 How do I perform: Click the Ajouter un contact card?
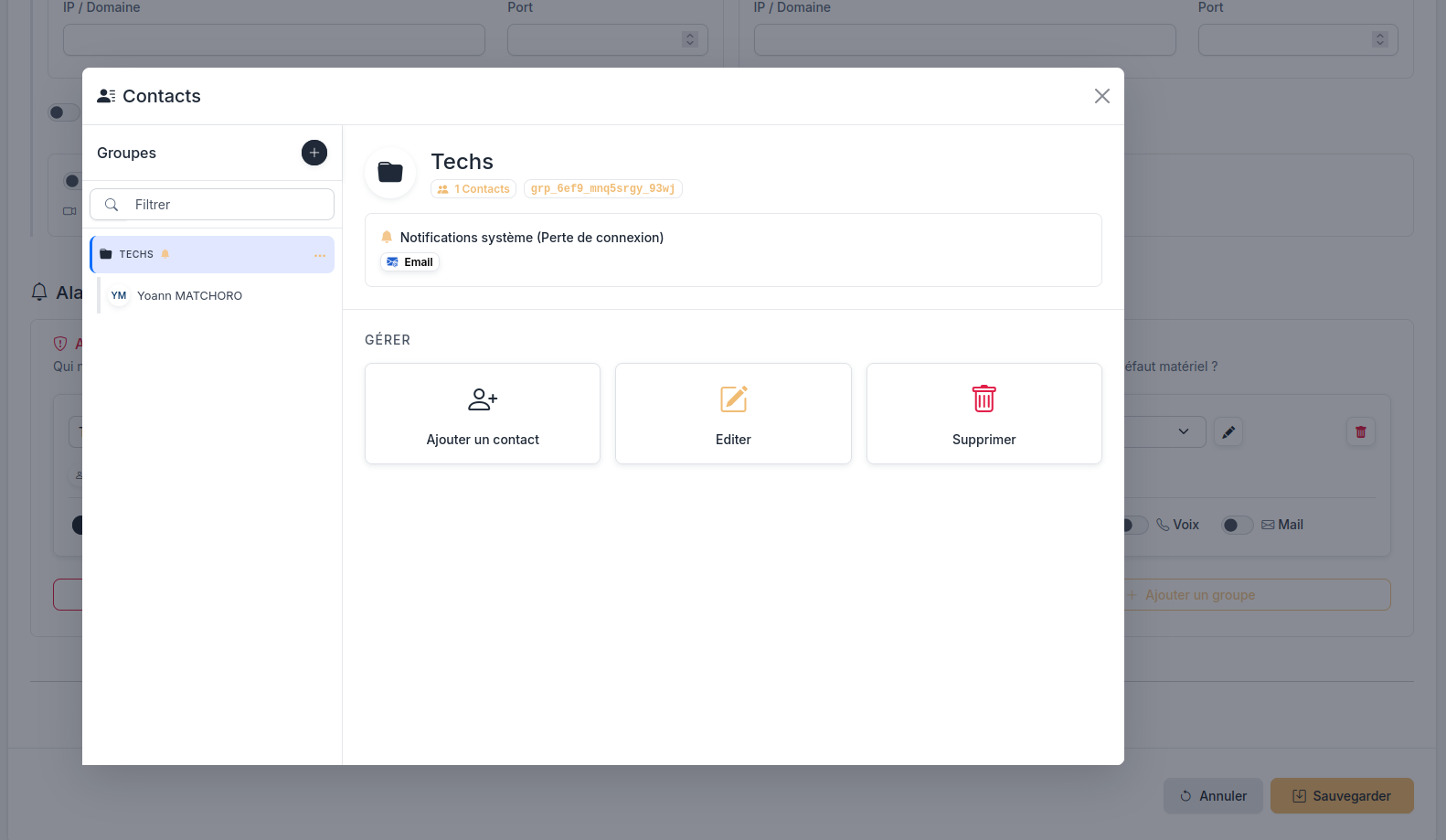tap(483, 414)
